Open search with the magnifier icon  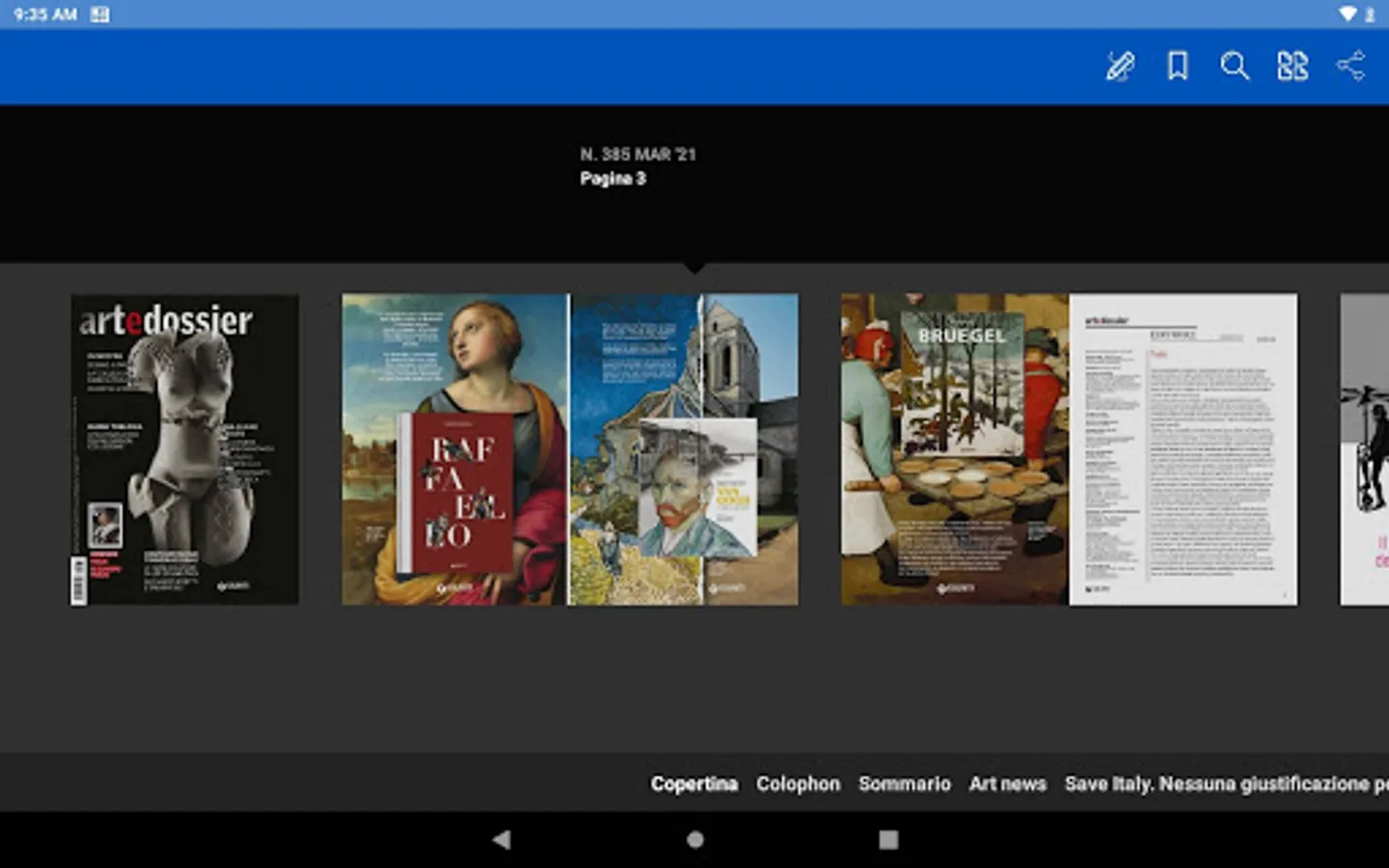coord(1235,66)
